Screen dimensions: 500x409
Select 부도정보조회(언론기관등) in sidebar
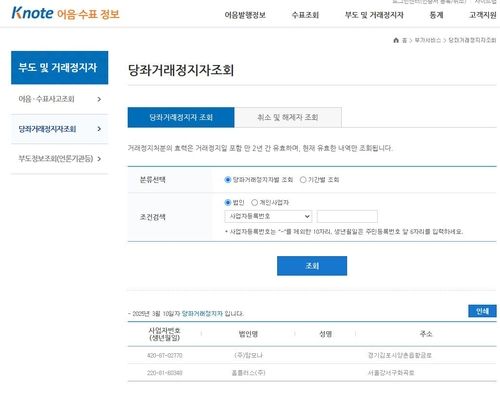56,159
